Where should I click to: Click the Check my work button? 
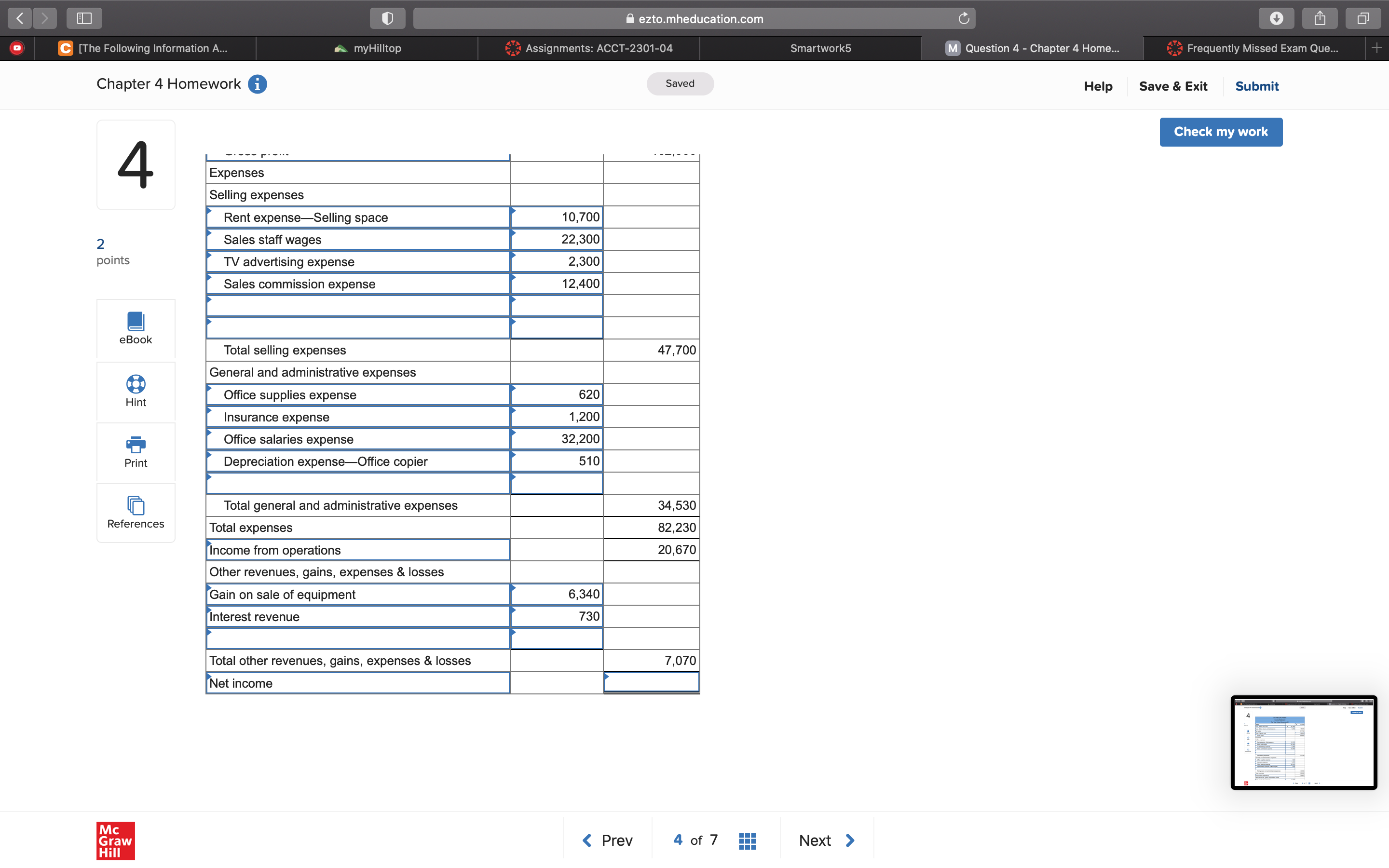click(x=1220, y=132)
